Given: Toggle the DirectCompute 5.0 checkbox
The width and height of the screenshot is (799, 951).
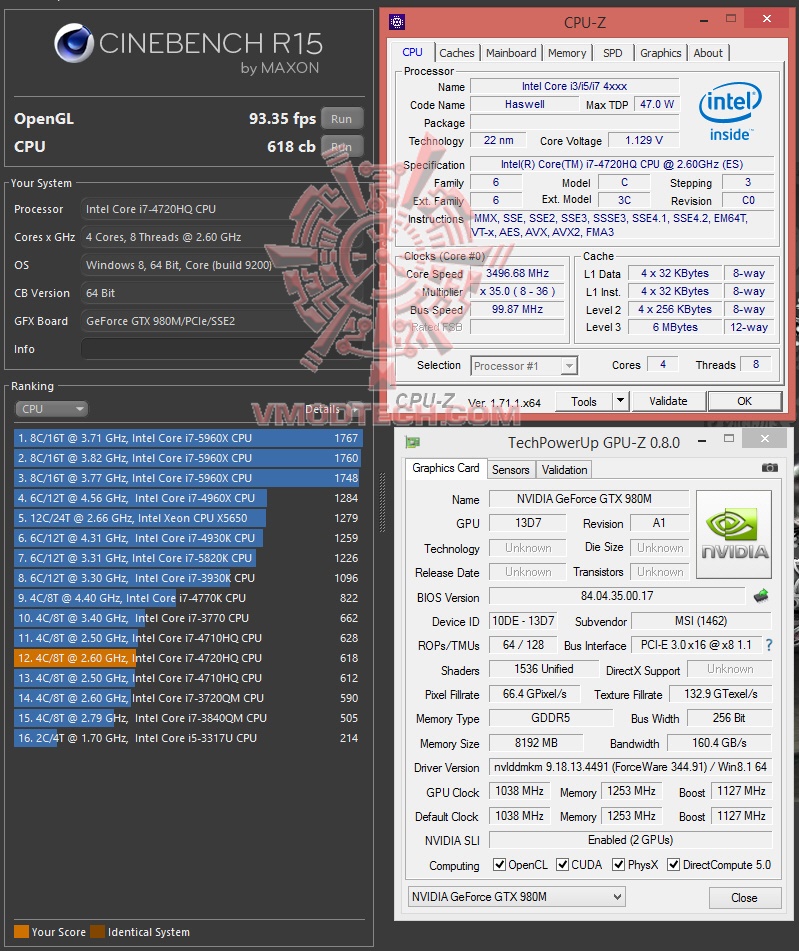Looking at the screenshot, I should pos(673,864).
